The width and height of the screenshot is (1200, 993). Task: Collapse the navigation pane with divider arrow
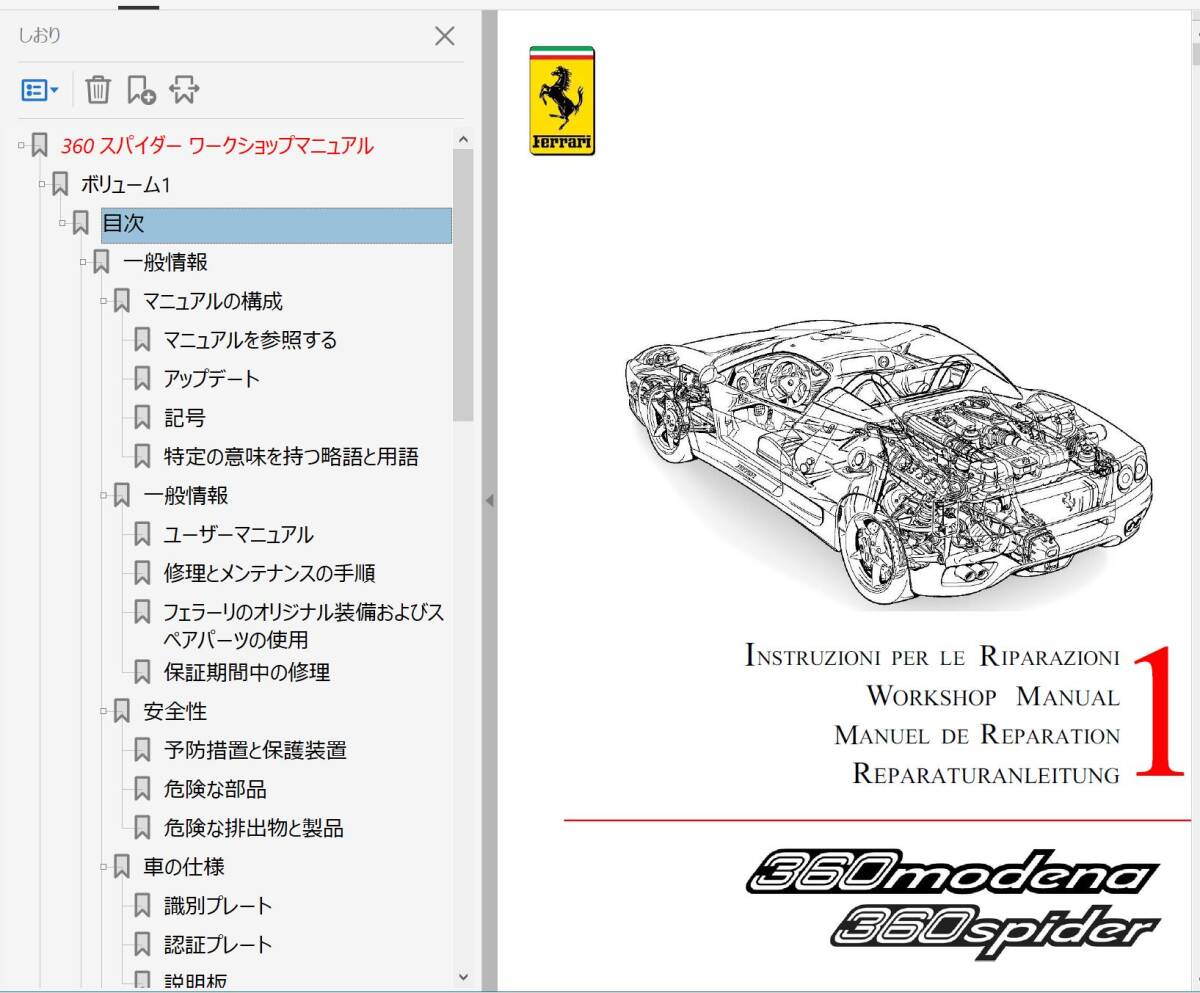(x=489, y=500)
